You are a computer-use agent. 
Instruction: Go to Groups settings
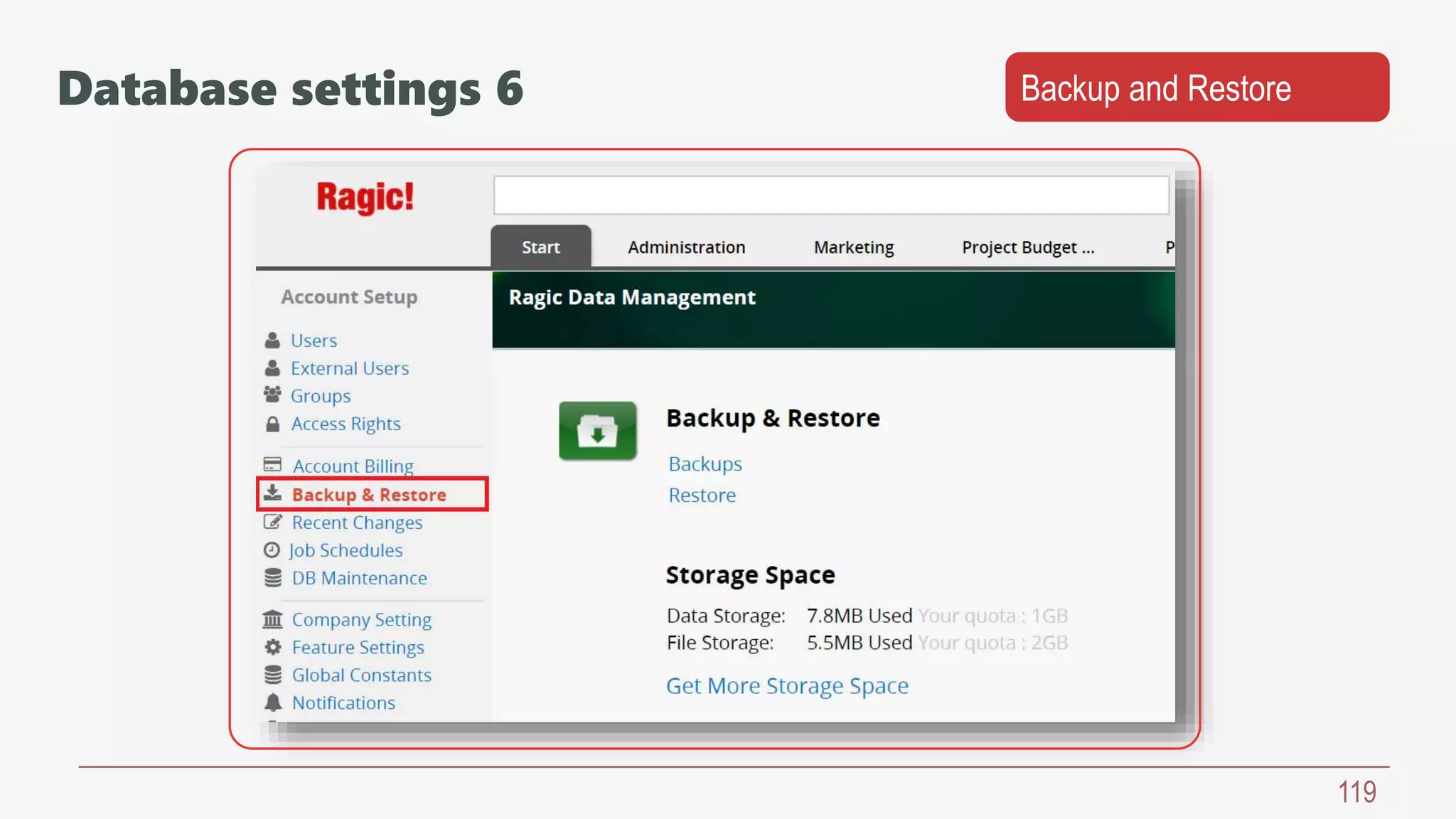[321, 396]
